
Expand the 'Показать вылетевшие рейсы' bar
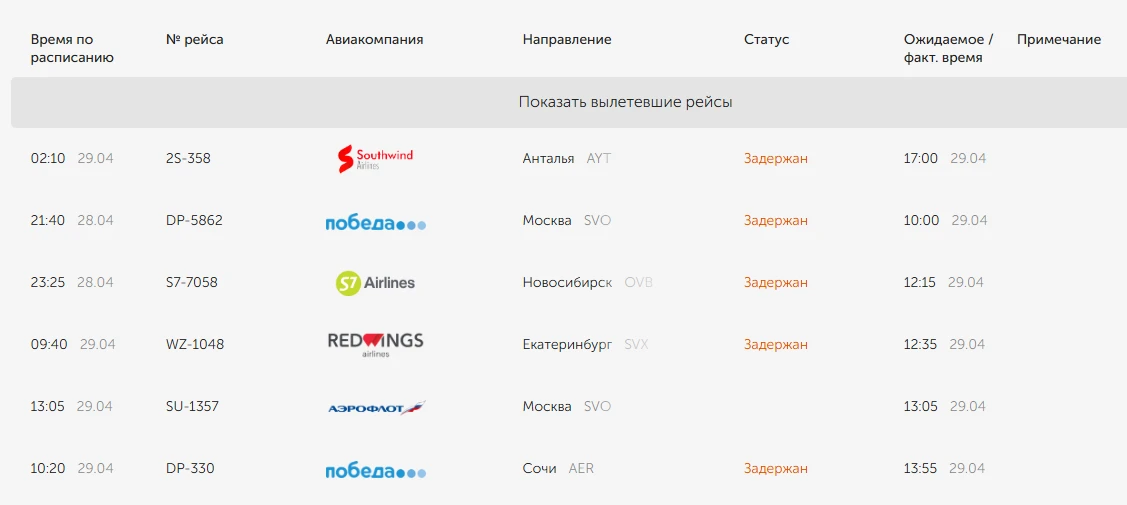pyautogui.click(x=625, y=102)
